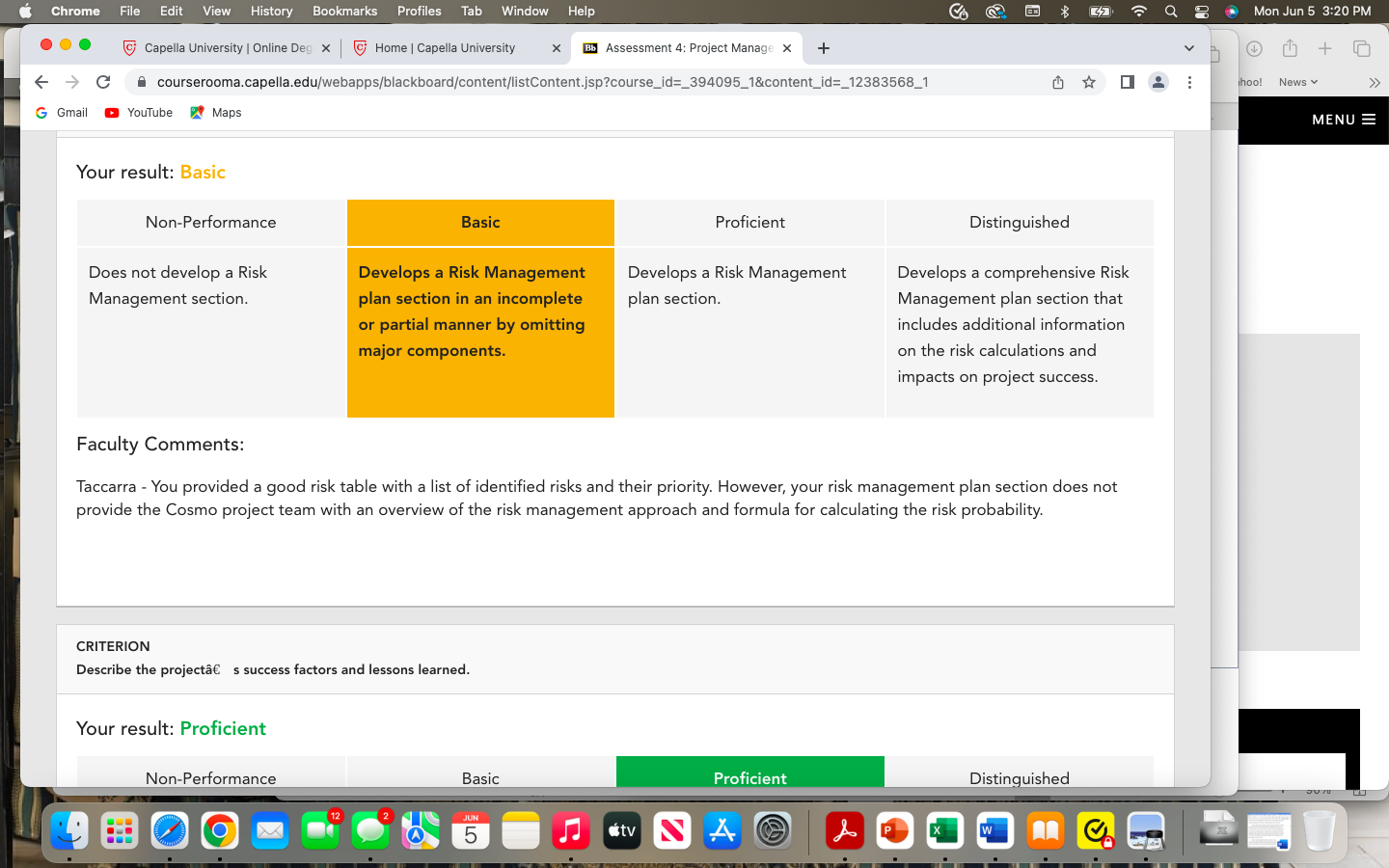Expand Safari favorites overflow double chevron

click(1375, 83)
